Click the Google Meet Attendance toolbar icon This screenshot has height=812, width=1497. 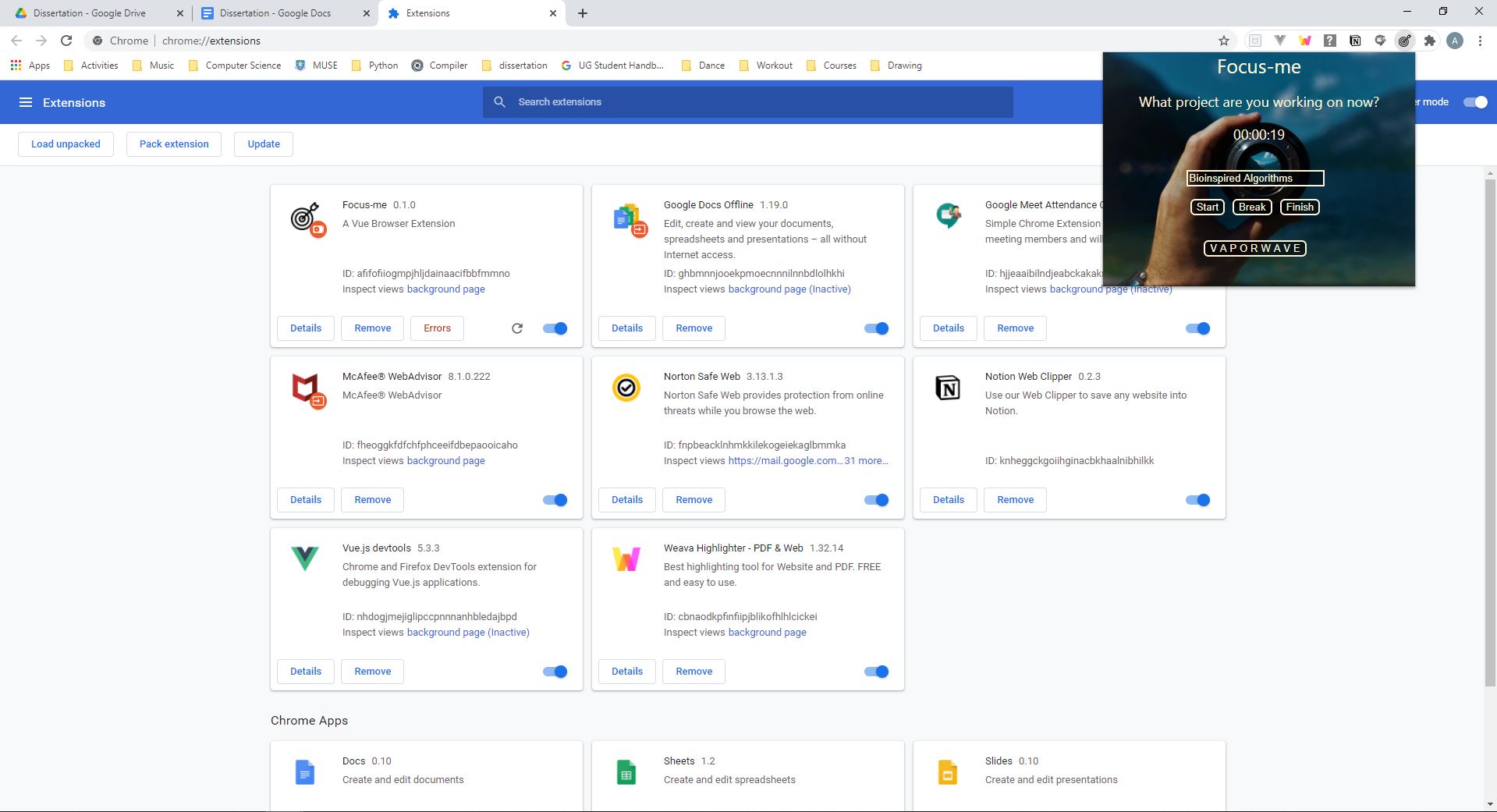click(1380, 41)
